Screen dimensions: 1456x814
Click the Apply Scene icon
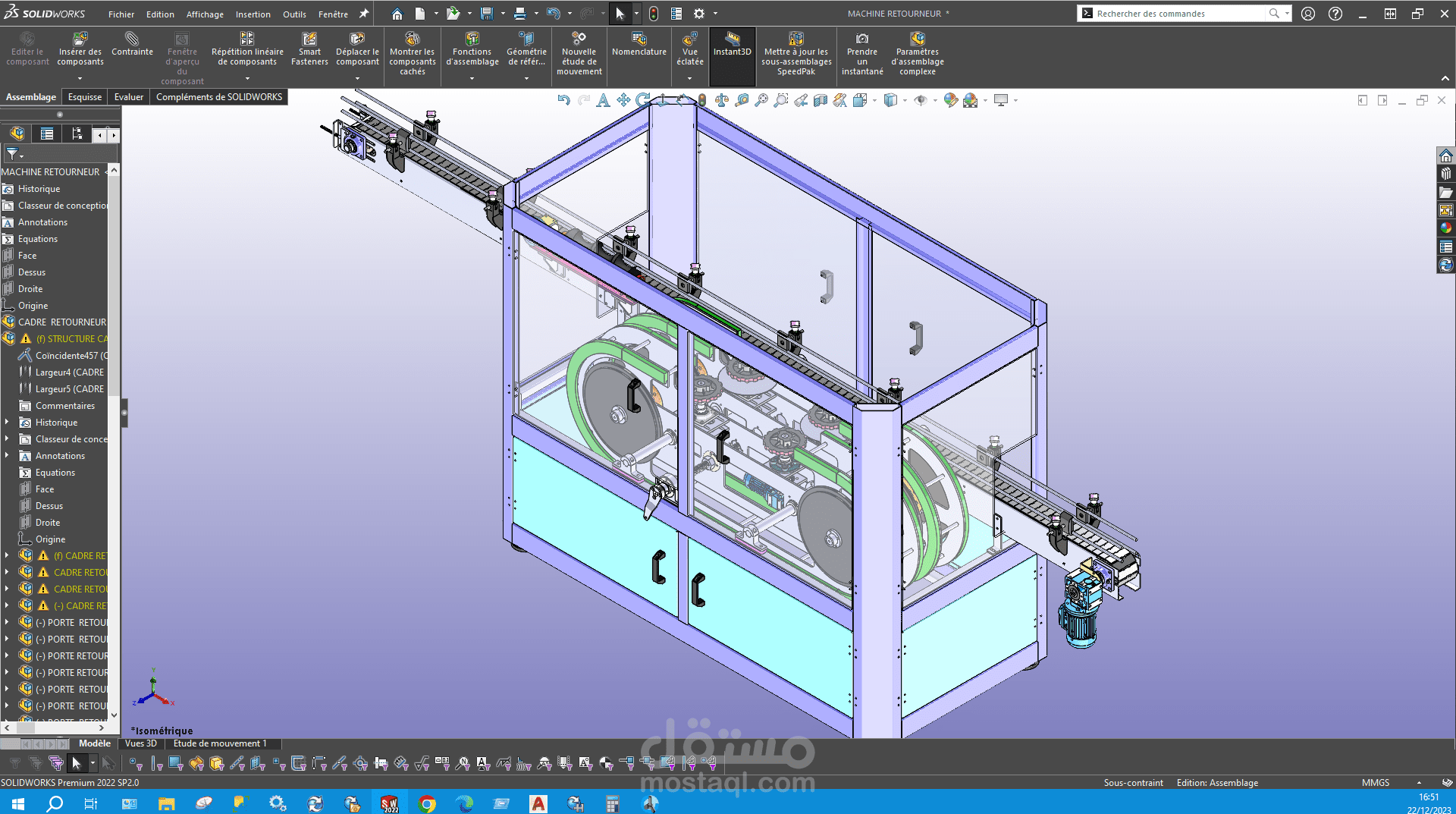click(x=971, y=100)
